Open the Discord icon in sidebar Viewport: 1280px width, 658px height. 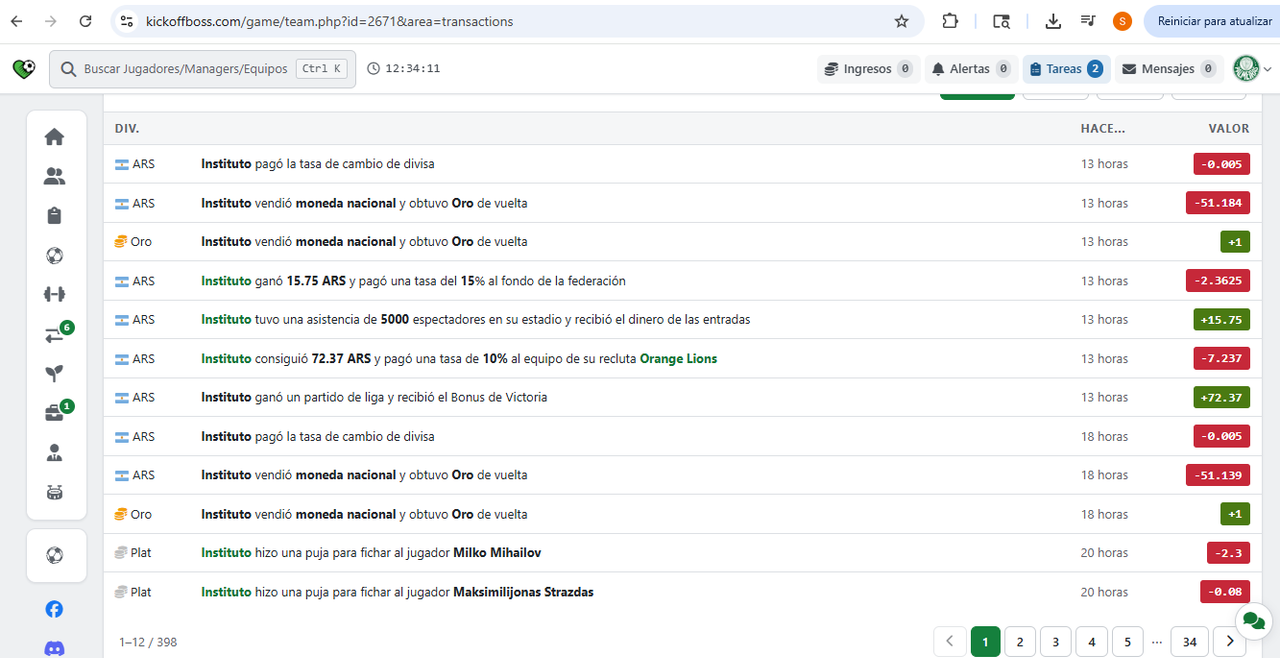pyautogui.click(x=54, y=648)
